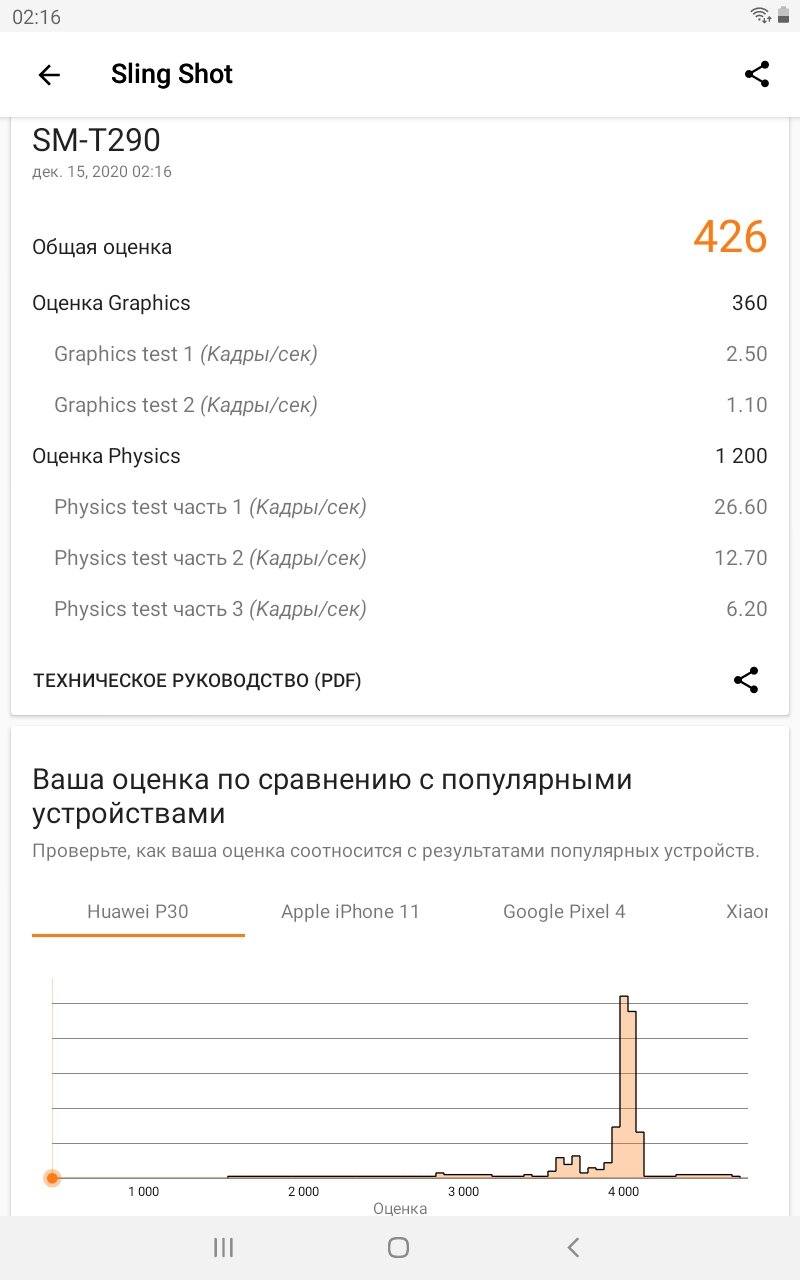Tap the Оценка Physics row
Viewport: 800px width, 1280px height.
(400, 456)
